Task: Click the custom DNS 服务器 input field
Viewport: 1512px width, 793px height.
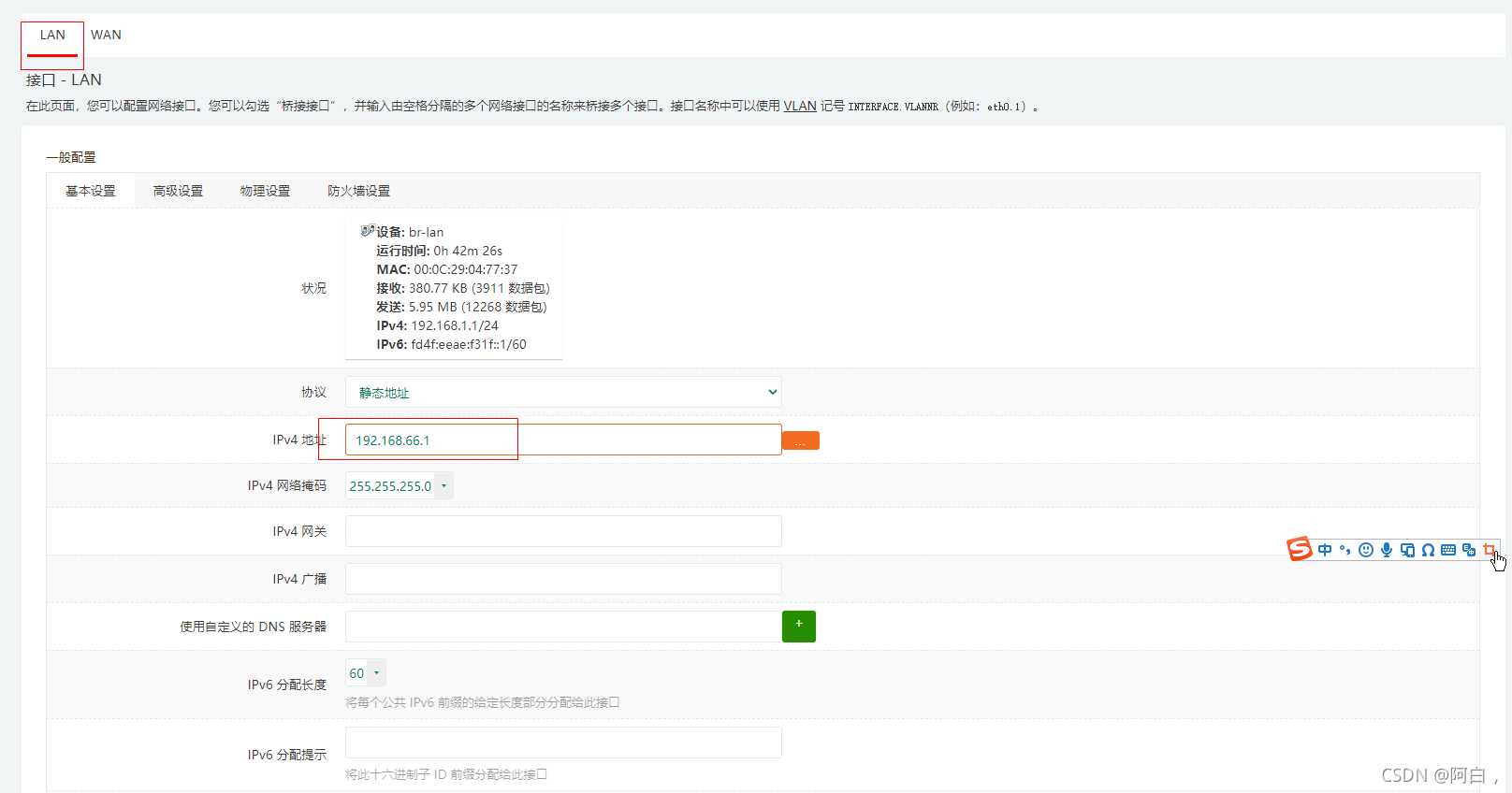Action: (x=563, y=627)
